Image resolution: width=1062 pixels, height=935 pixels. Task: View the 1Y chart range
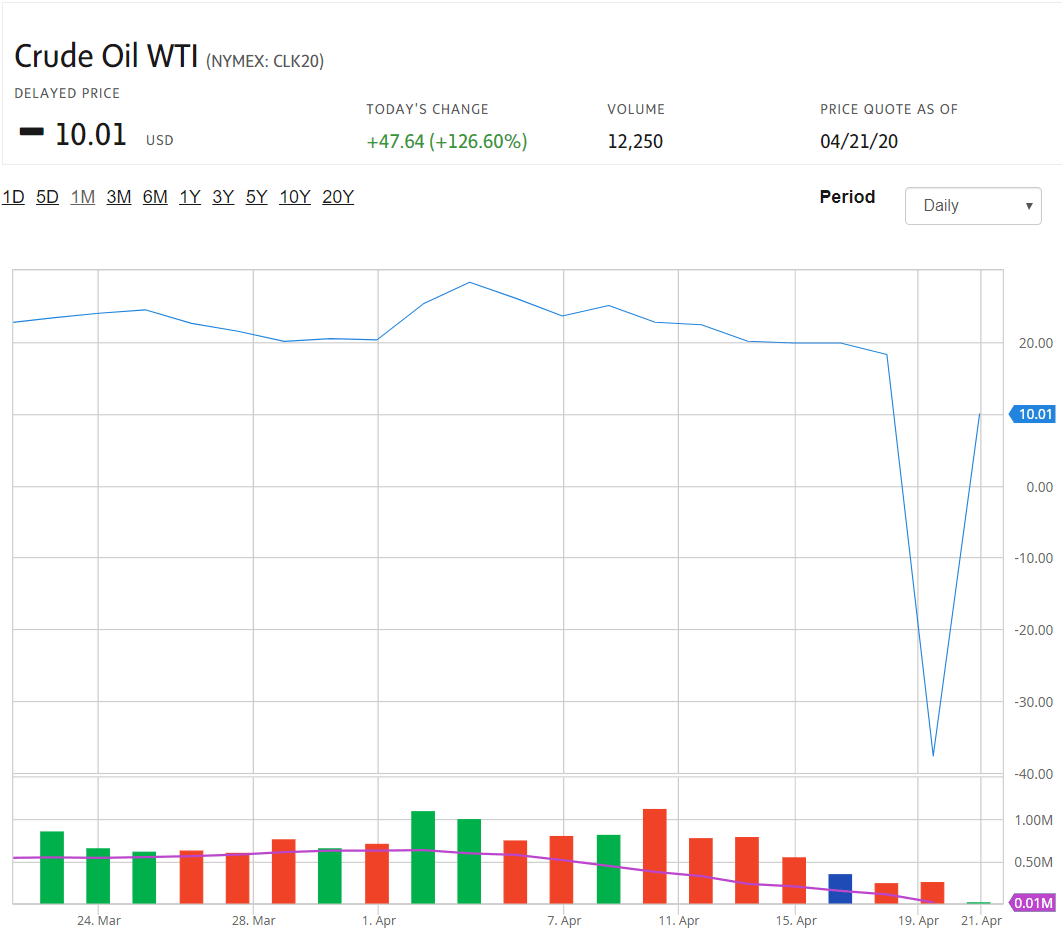[x=190, y=197]
